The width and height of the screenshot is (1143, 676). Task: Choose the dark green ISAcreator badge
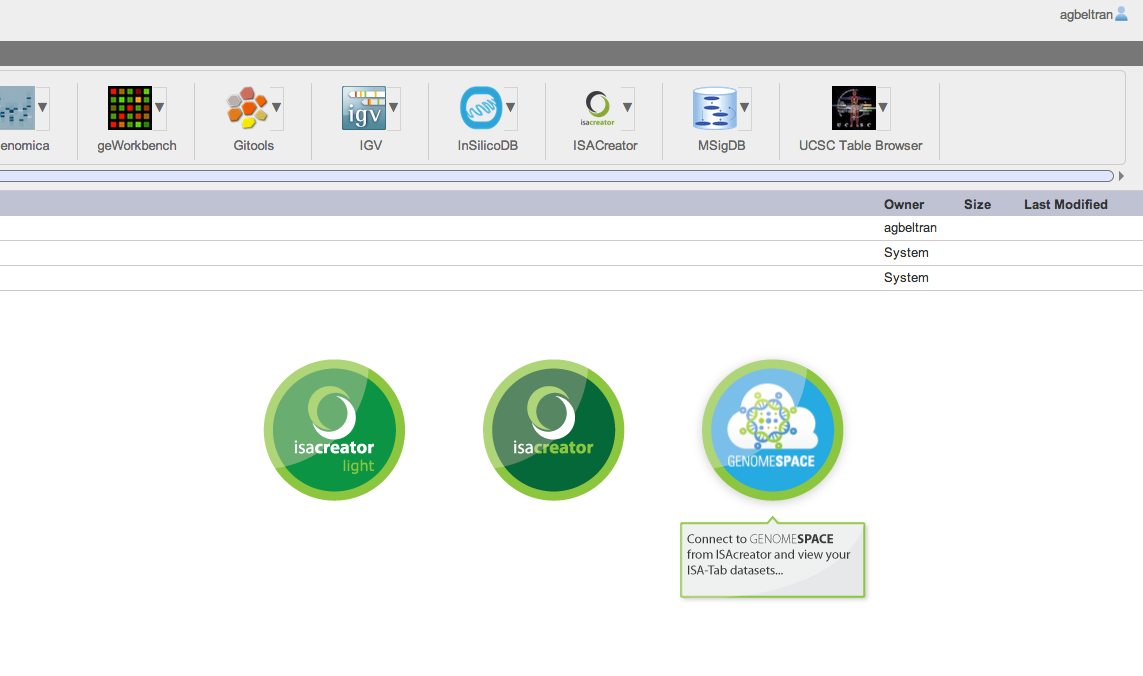[553, 430]
